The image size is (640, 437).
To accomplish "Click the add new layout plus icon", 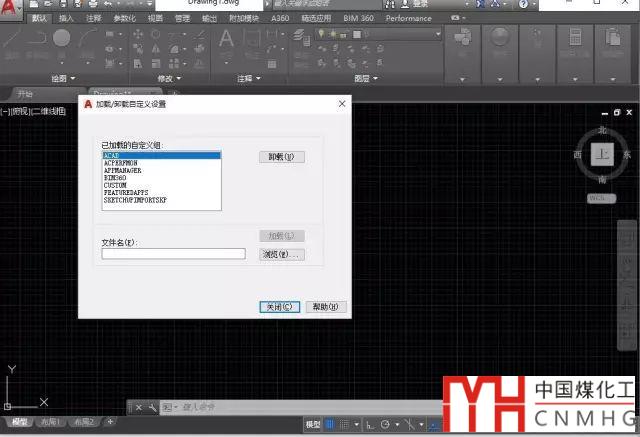I will click(x=110, y=422).
